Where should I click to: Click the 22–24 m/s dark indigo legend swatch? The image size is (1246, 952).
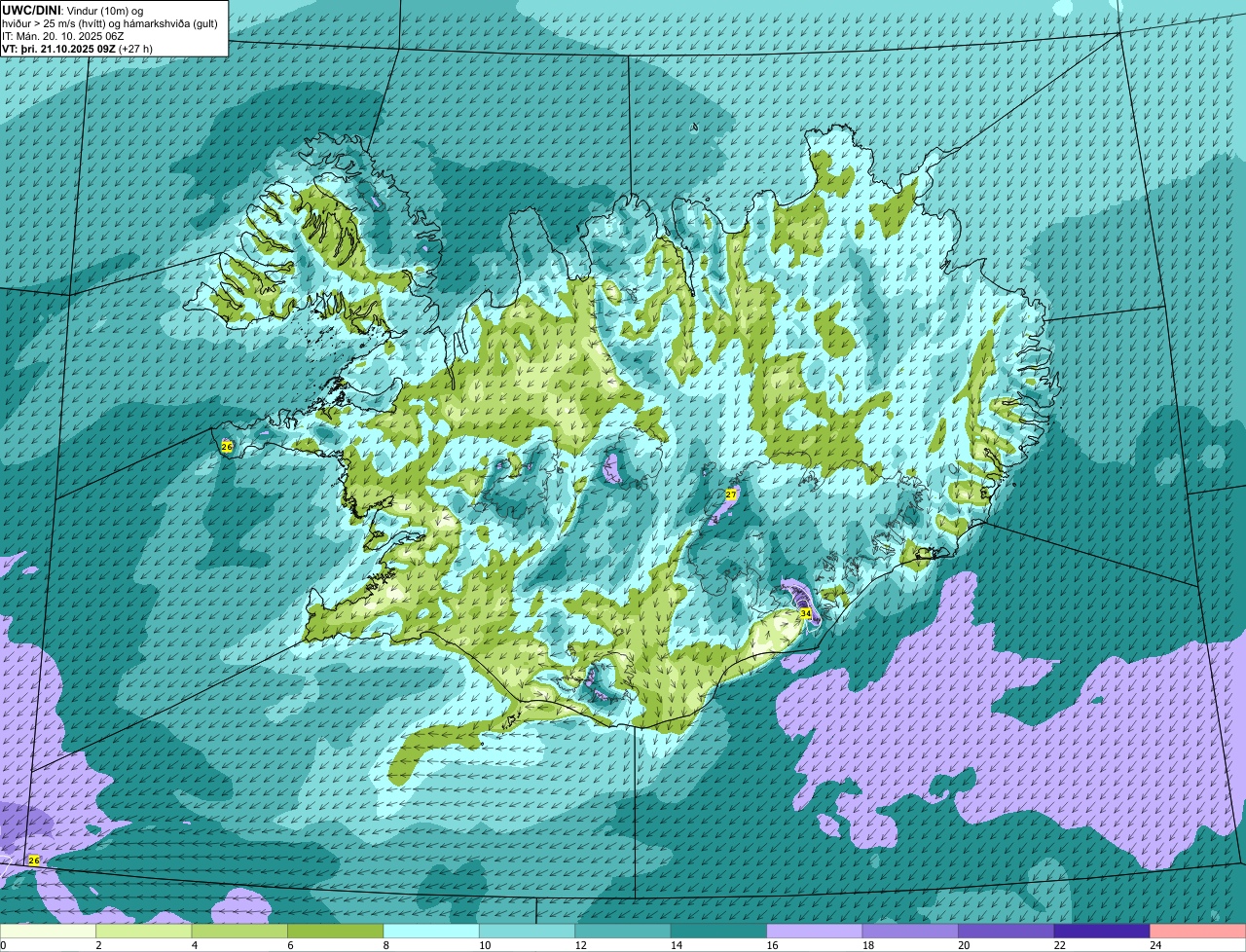click(1104, 931)
